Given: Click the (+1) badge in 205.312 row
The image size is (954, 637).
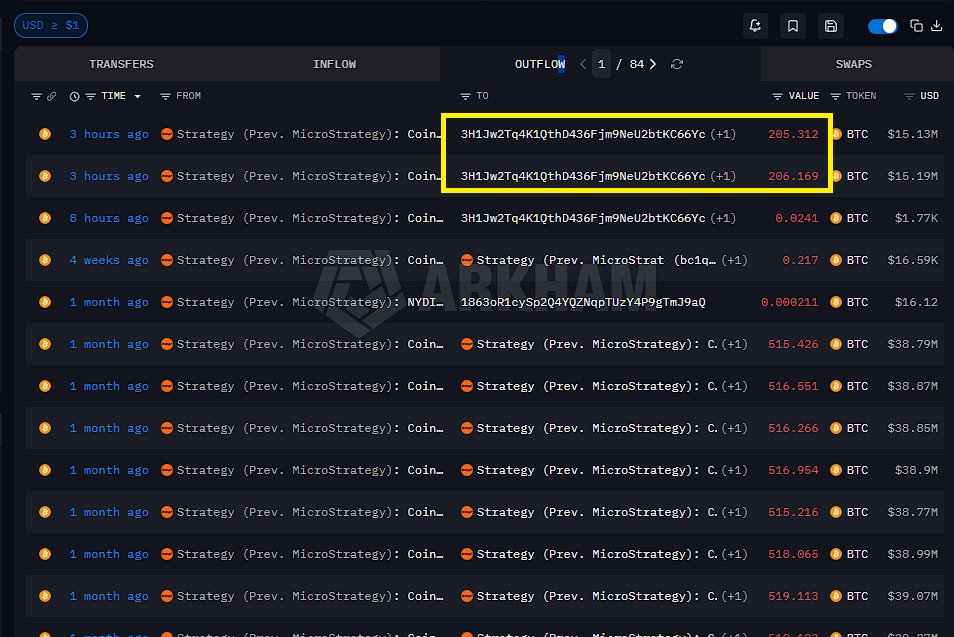Looking at the screenshot, I should click(723, 134).
